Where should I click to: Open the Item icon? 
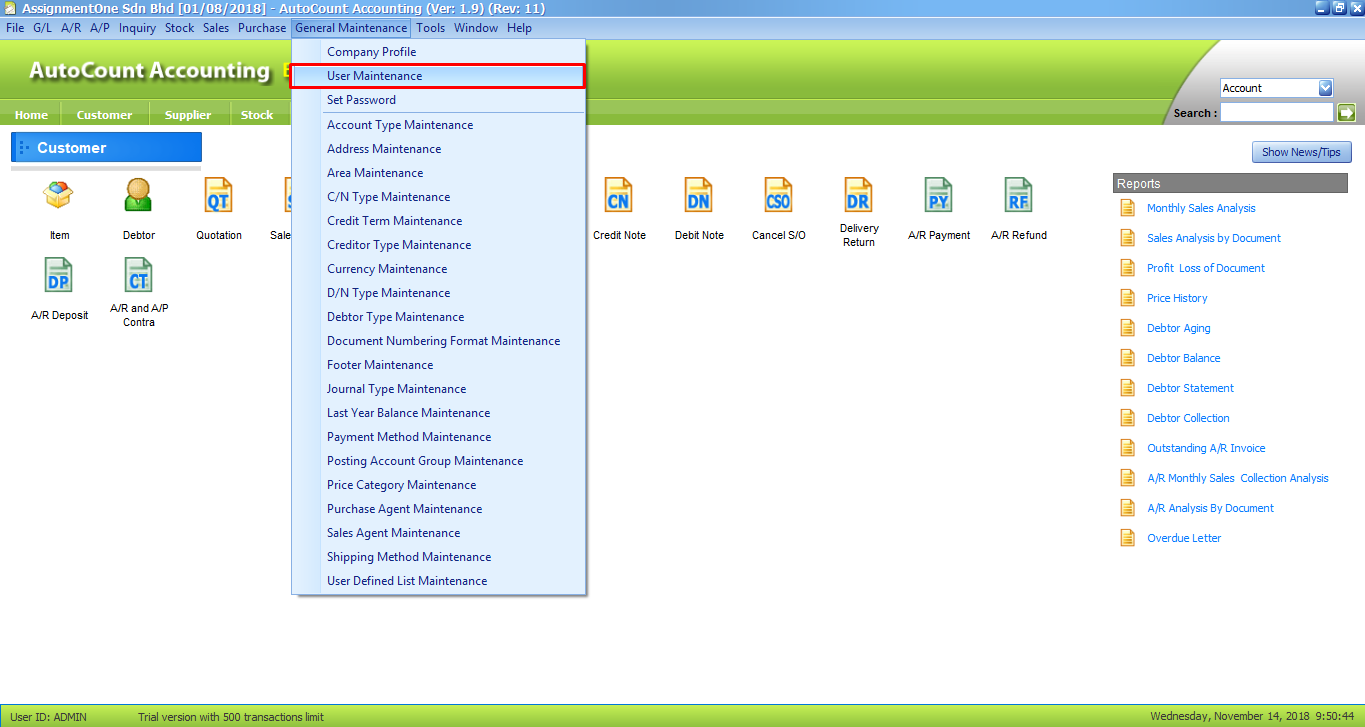[59, 195]
